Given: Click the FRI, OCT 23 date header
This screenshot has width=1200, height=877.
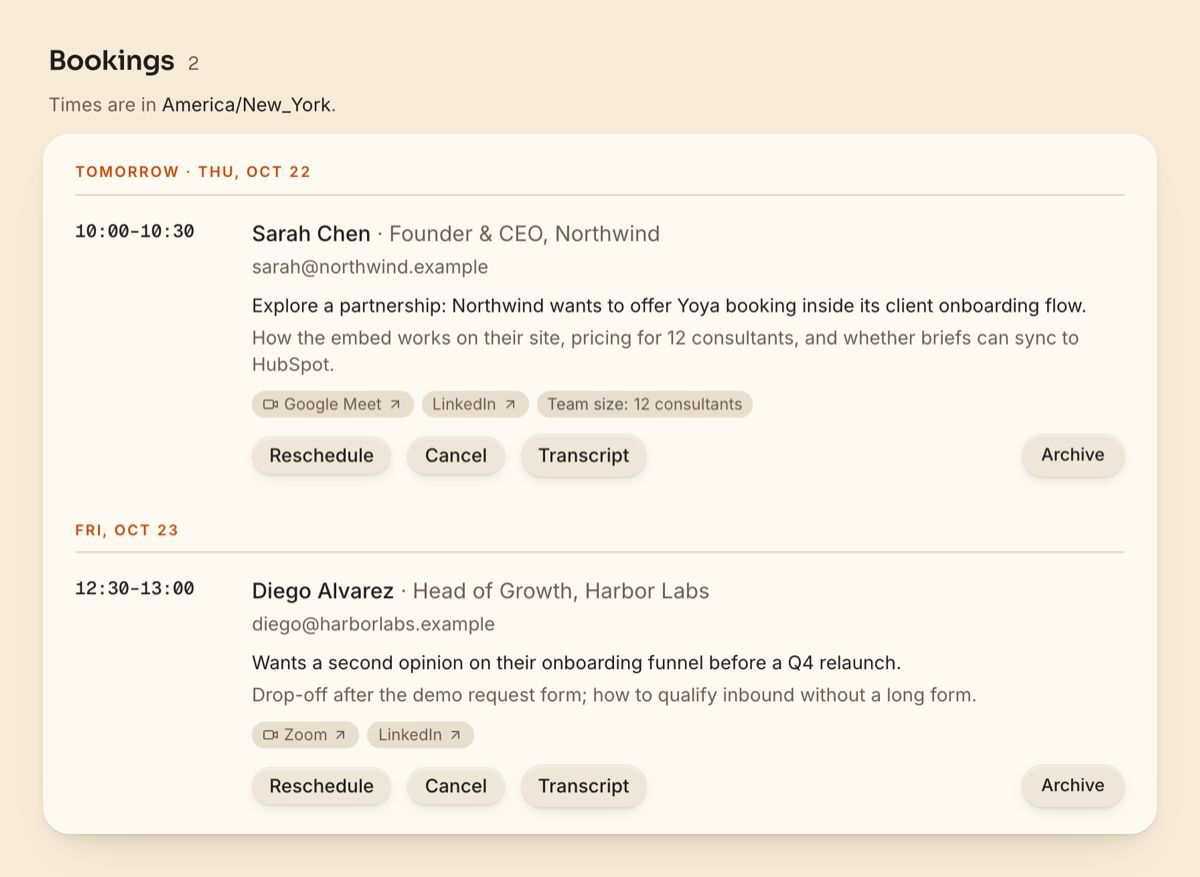Looking at the screenshot, I should tap(127, 530).
